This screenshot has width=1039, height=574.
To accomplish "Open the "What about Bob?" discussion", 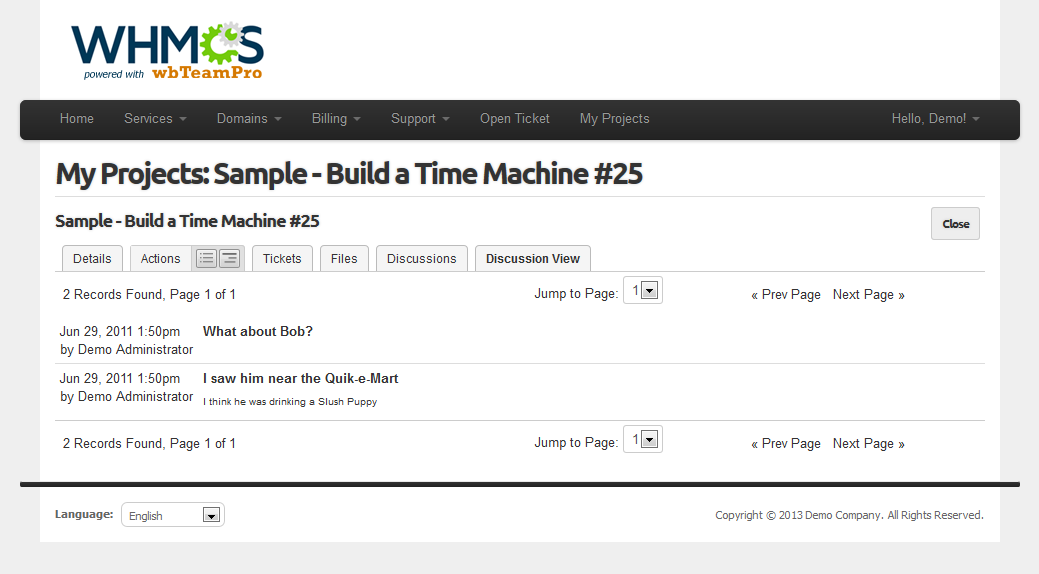I will tap(258, 332).
